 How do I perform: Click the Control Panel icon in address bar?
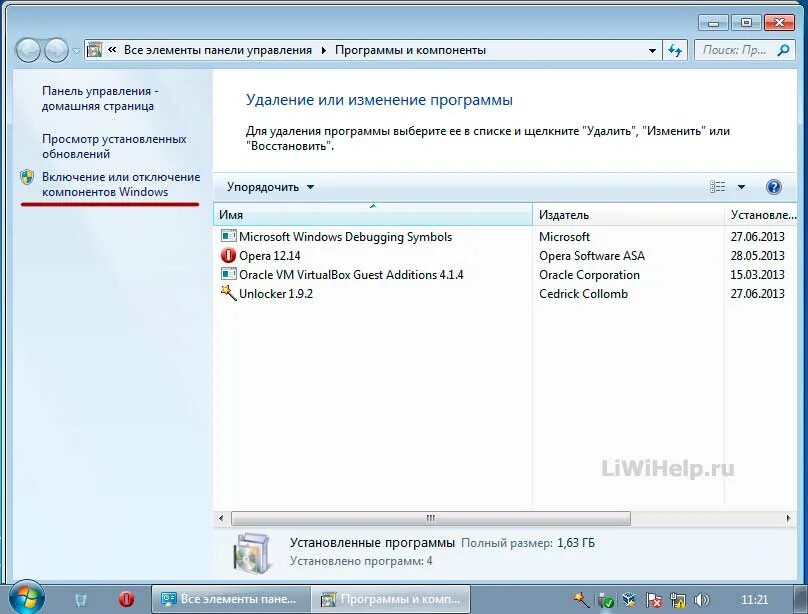[94, 50]
